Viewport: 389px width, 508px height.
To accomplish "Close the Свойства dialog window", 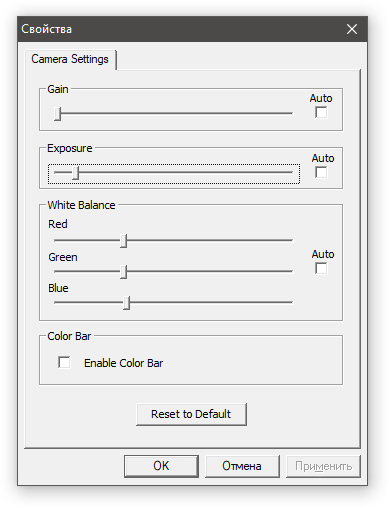I will (352, 29).
